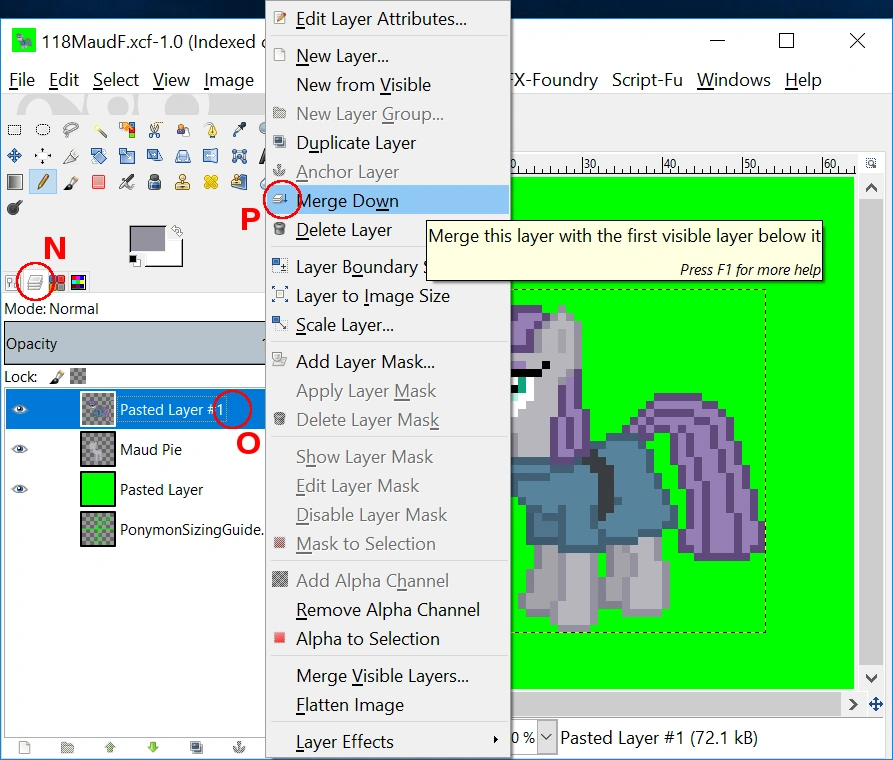Select the Move tool

point(14,156)
